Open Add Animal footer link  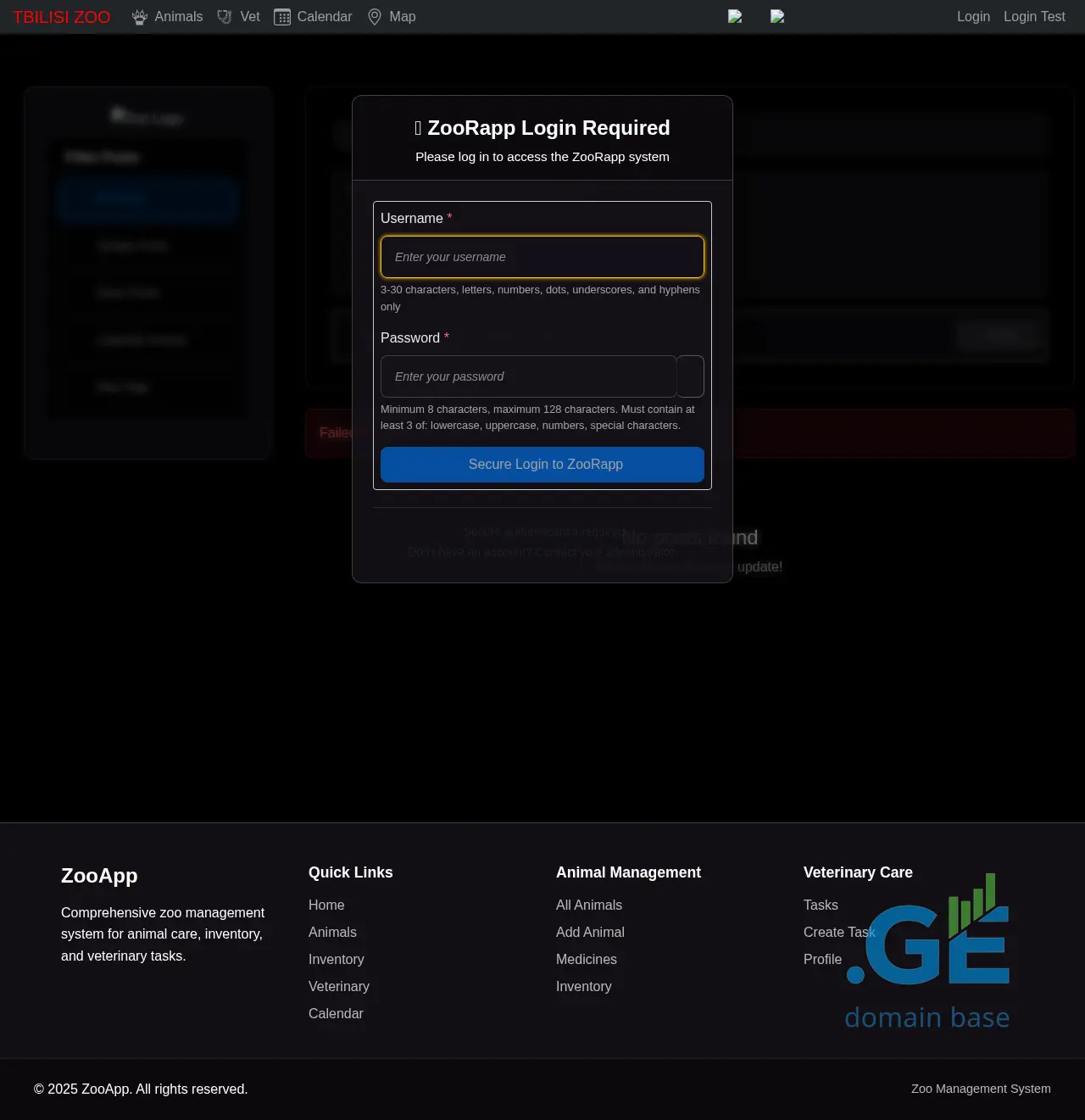(590, 933)
